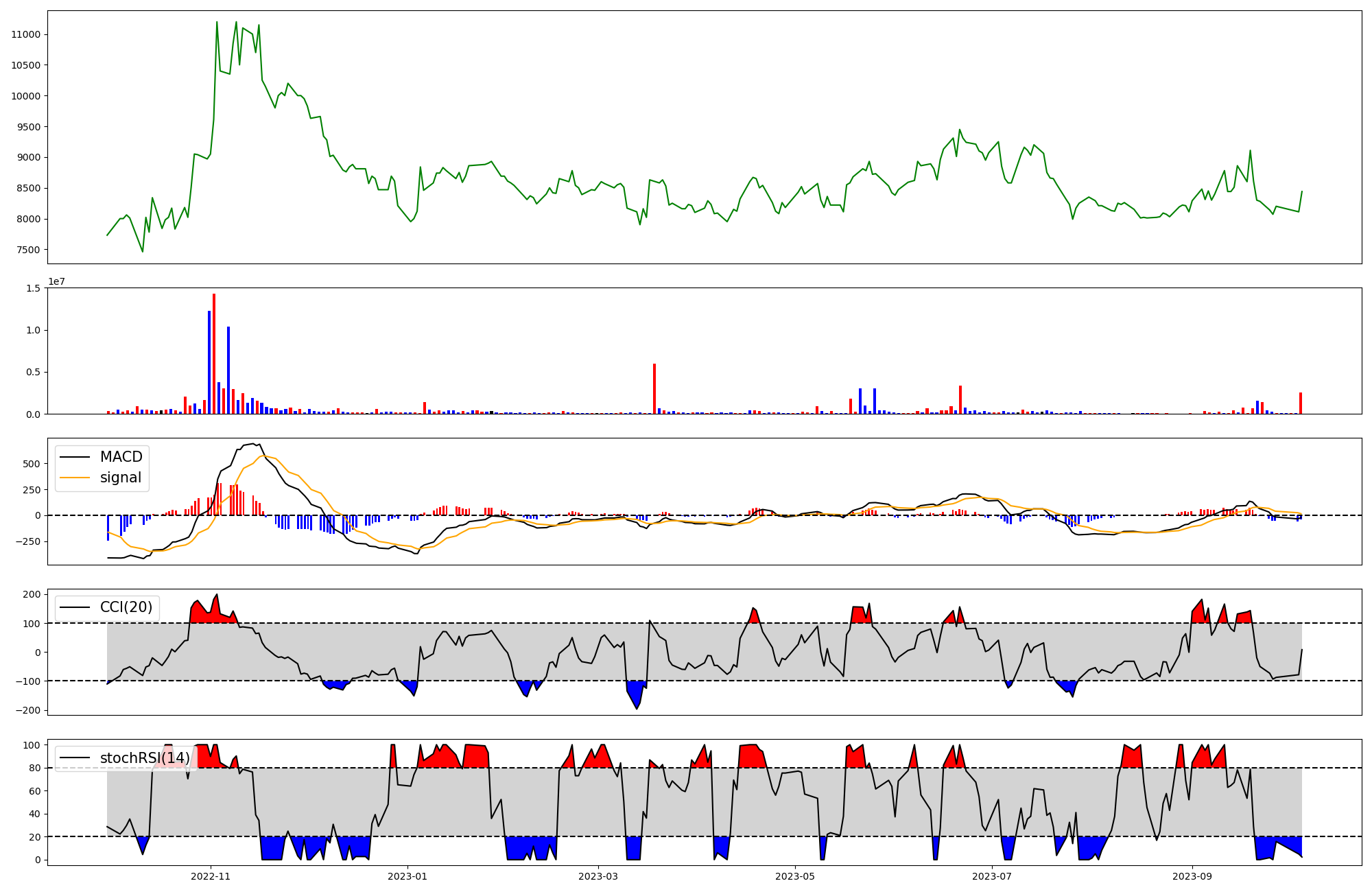Click the 2022-11 x-axis date label
Viewport: 1372px width, 892px height.
click(211, 876)
